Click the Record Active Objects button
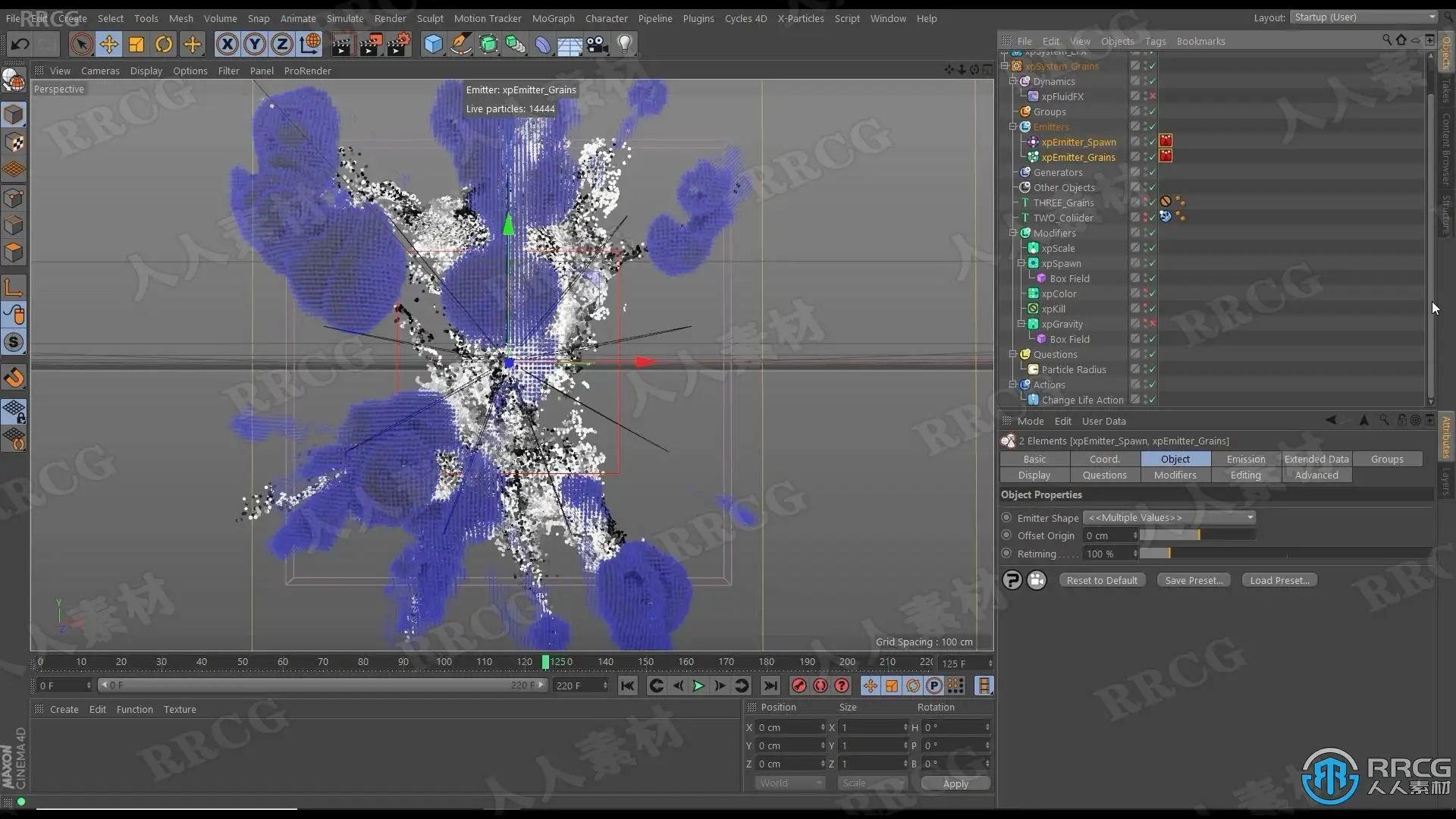 tap(799, 686)
